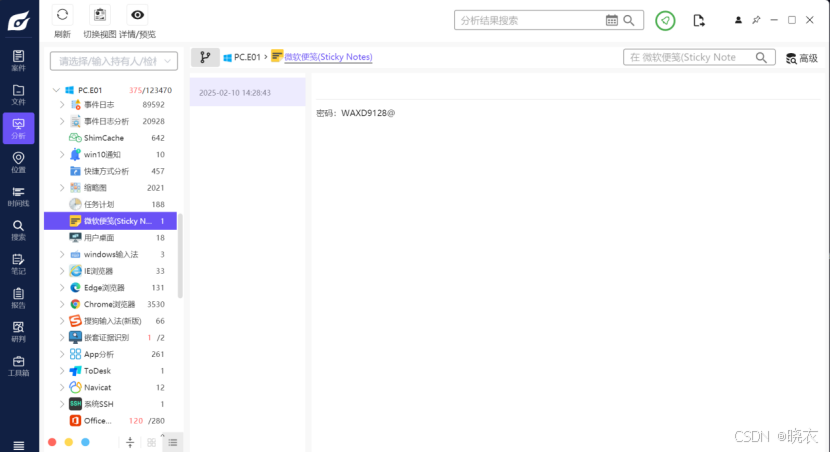
Task: Click the tree panel vertical scrollbar
Action: (x=180, y=256)
